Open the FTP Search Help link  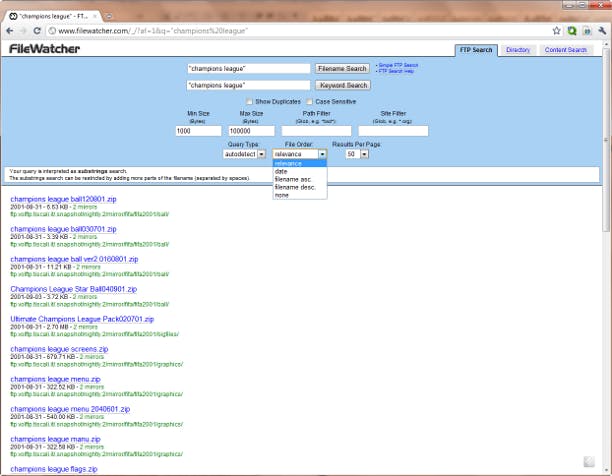[396, 71]
